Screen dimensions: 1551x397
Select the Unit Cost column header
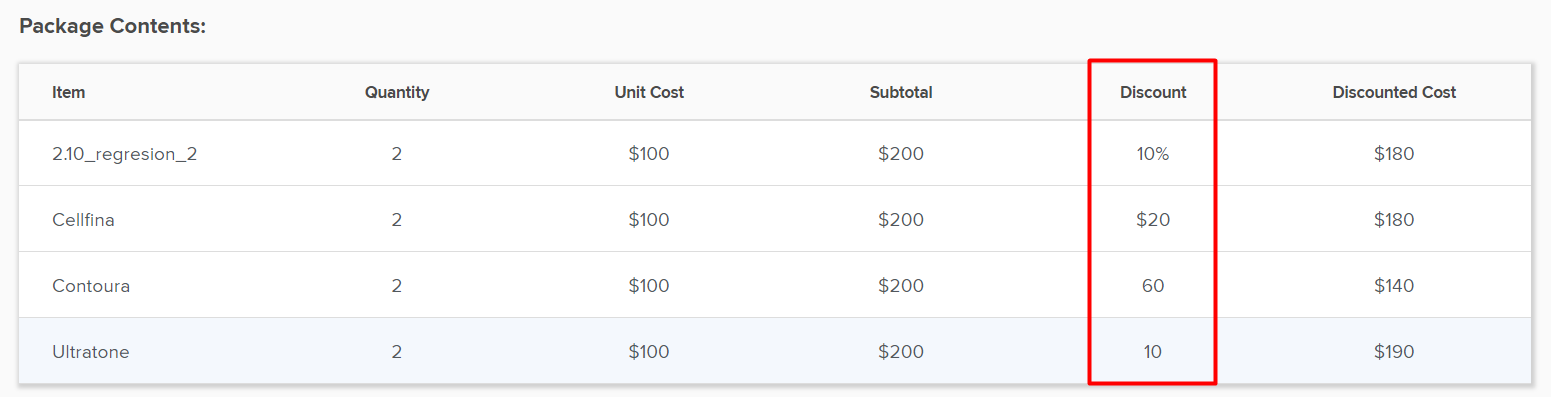pos(649,92)
